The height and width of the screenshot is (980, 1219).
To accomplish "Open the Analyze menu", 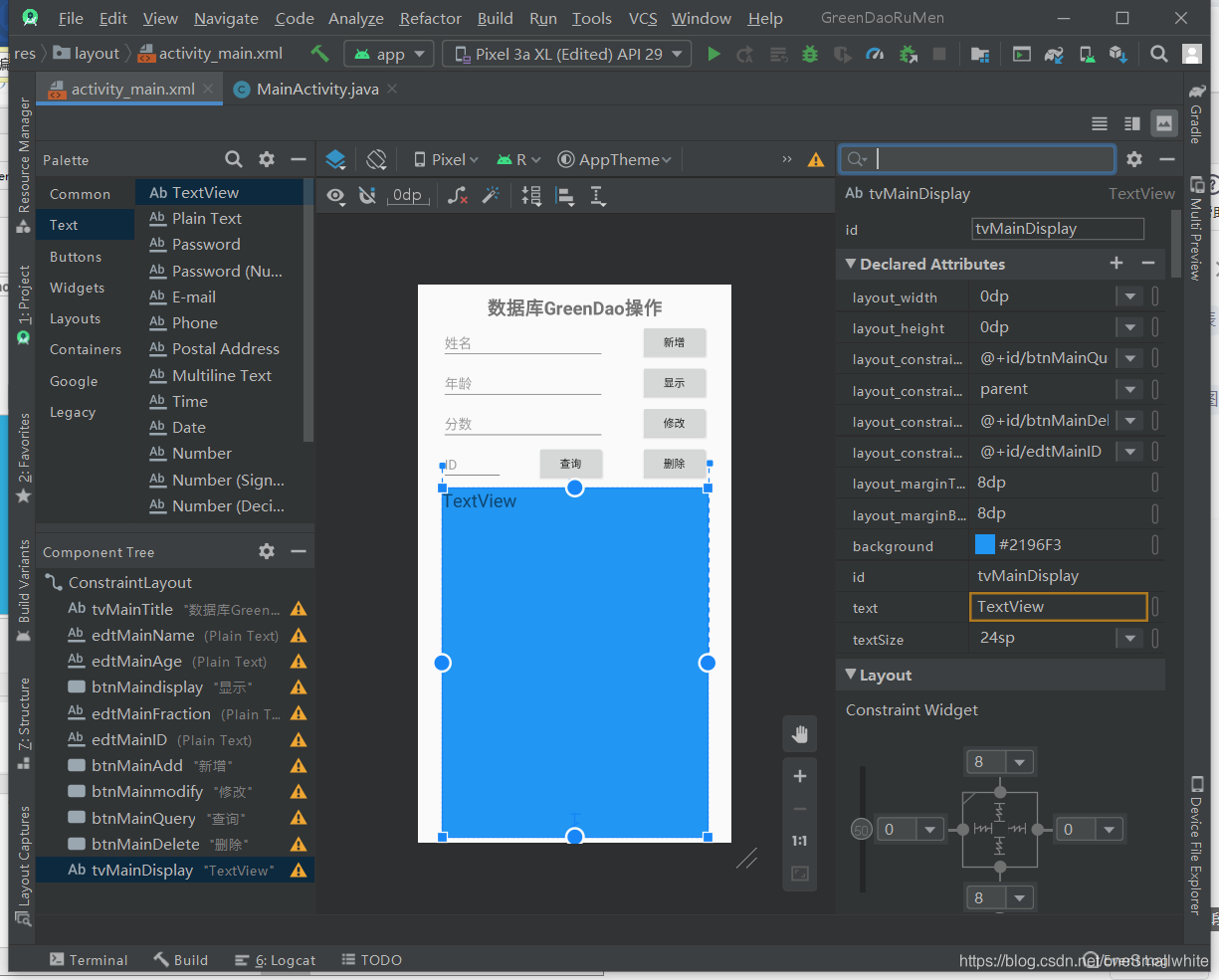I will pyautogui.click(x=356, y=18).
